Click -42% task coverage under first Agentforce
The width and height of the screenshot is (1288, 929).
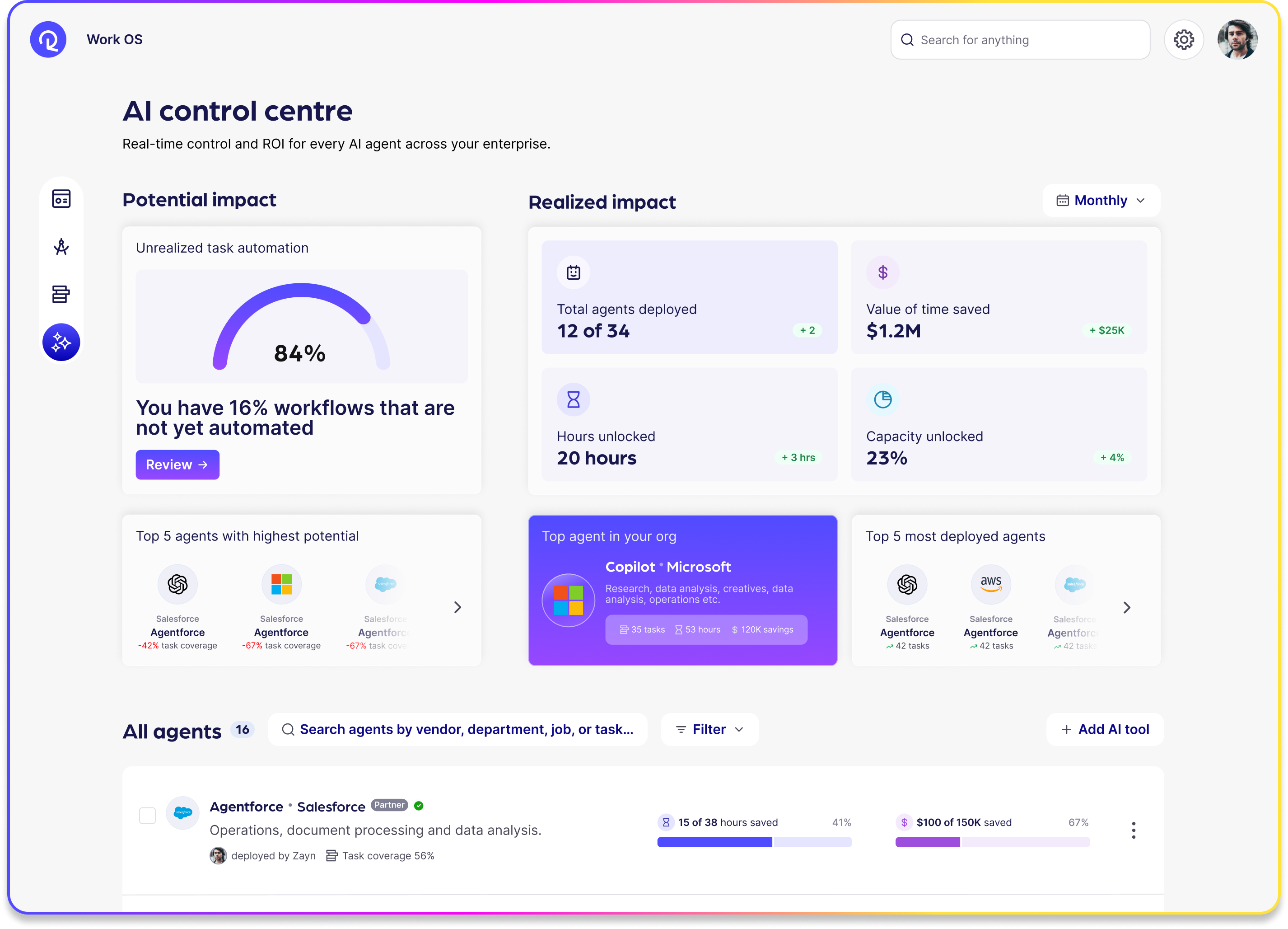click(178, 646)
